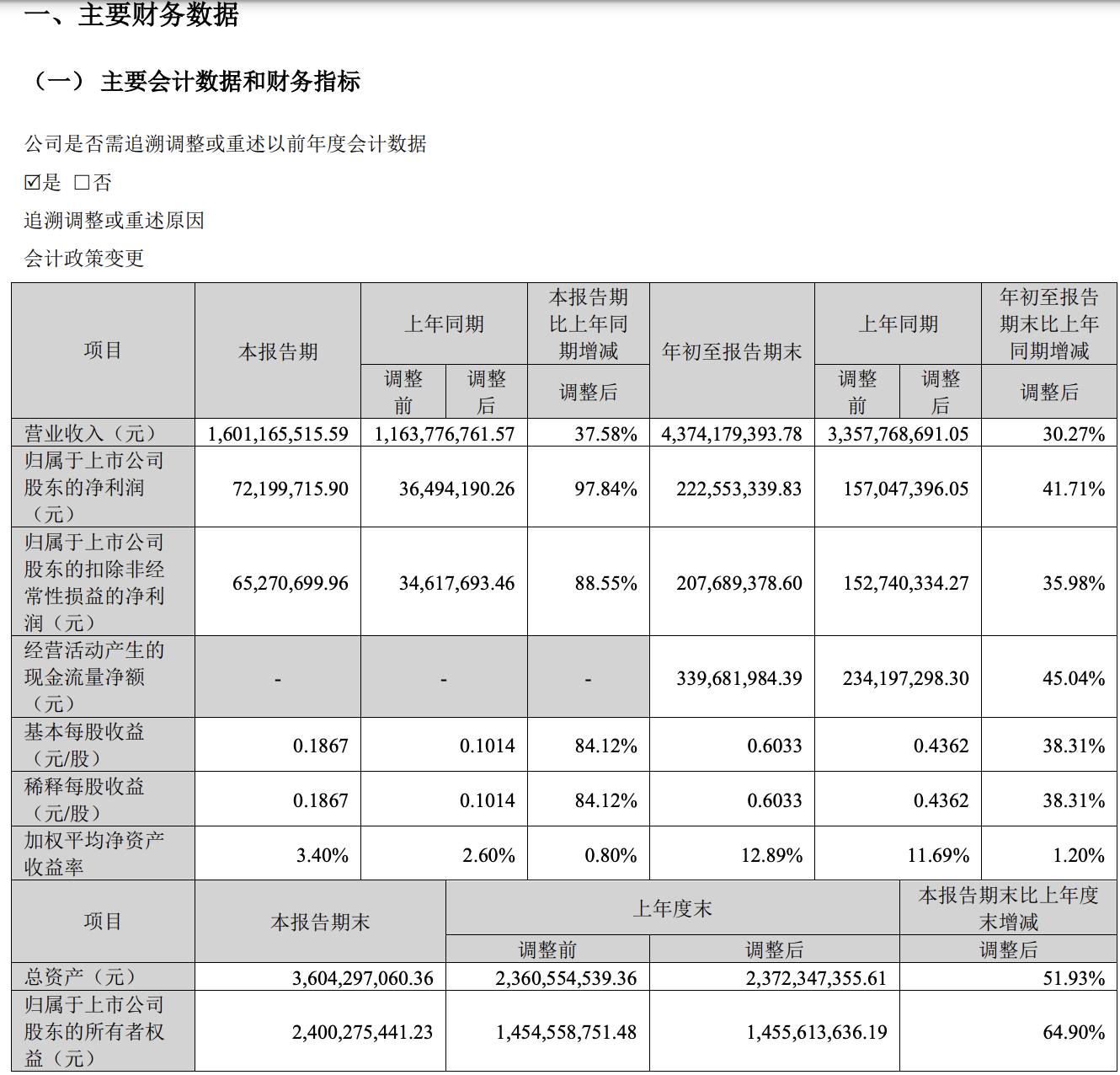The image size is (1120, 1075).
Task: Select value 65,270,699.96
Action: [x=291, y=583]
